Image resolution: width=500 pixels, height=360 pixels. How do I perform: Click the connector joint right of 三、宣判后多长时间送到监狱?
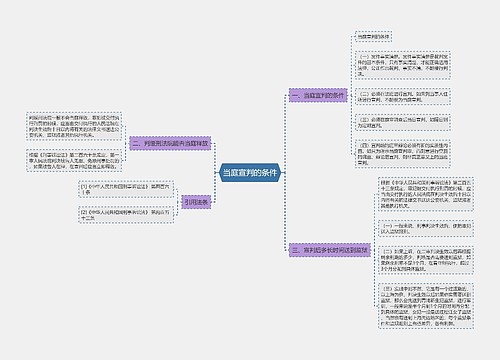374,250
